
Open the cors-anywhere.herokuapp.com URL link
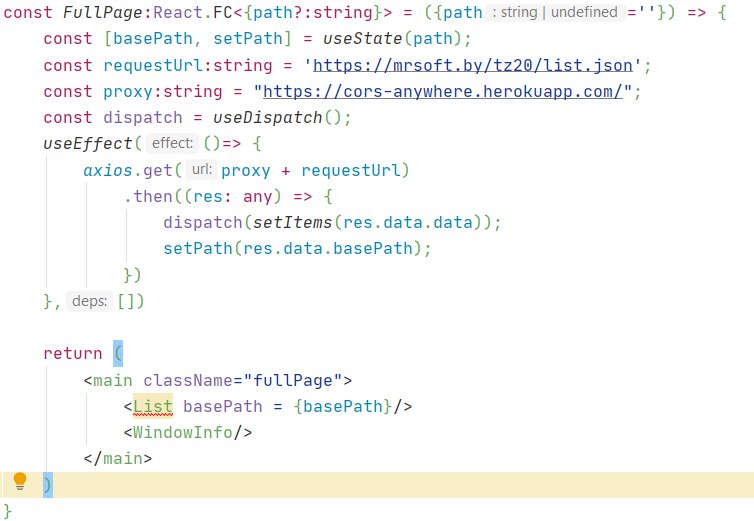coord(443,91)
